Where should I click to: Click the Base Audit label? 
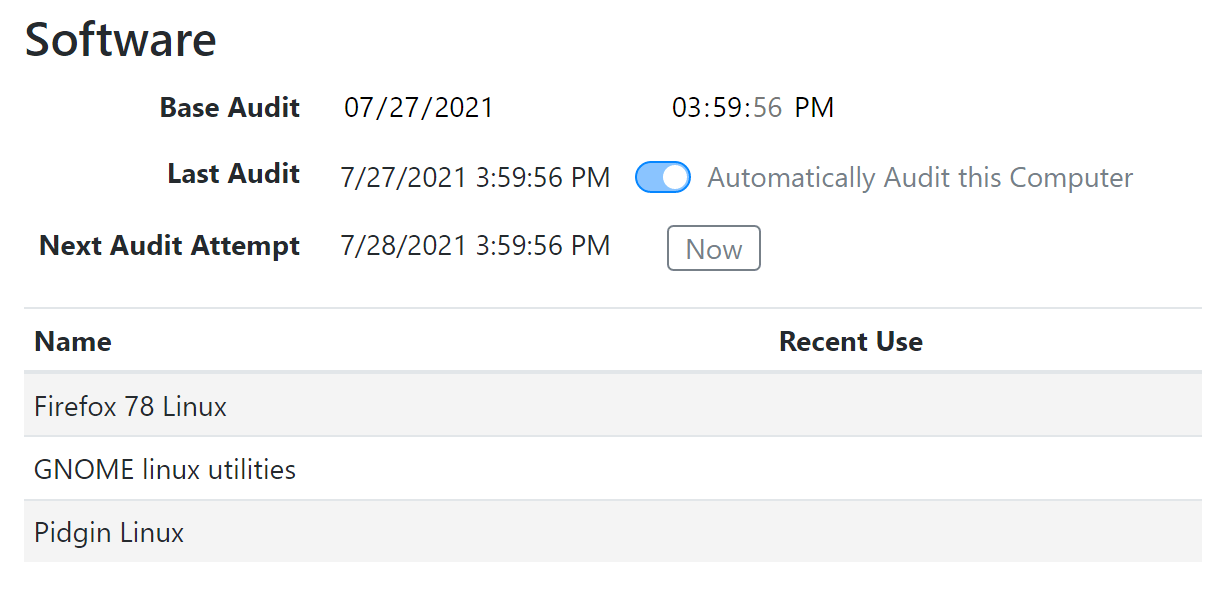click(x=229, y=107)
